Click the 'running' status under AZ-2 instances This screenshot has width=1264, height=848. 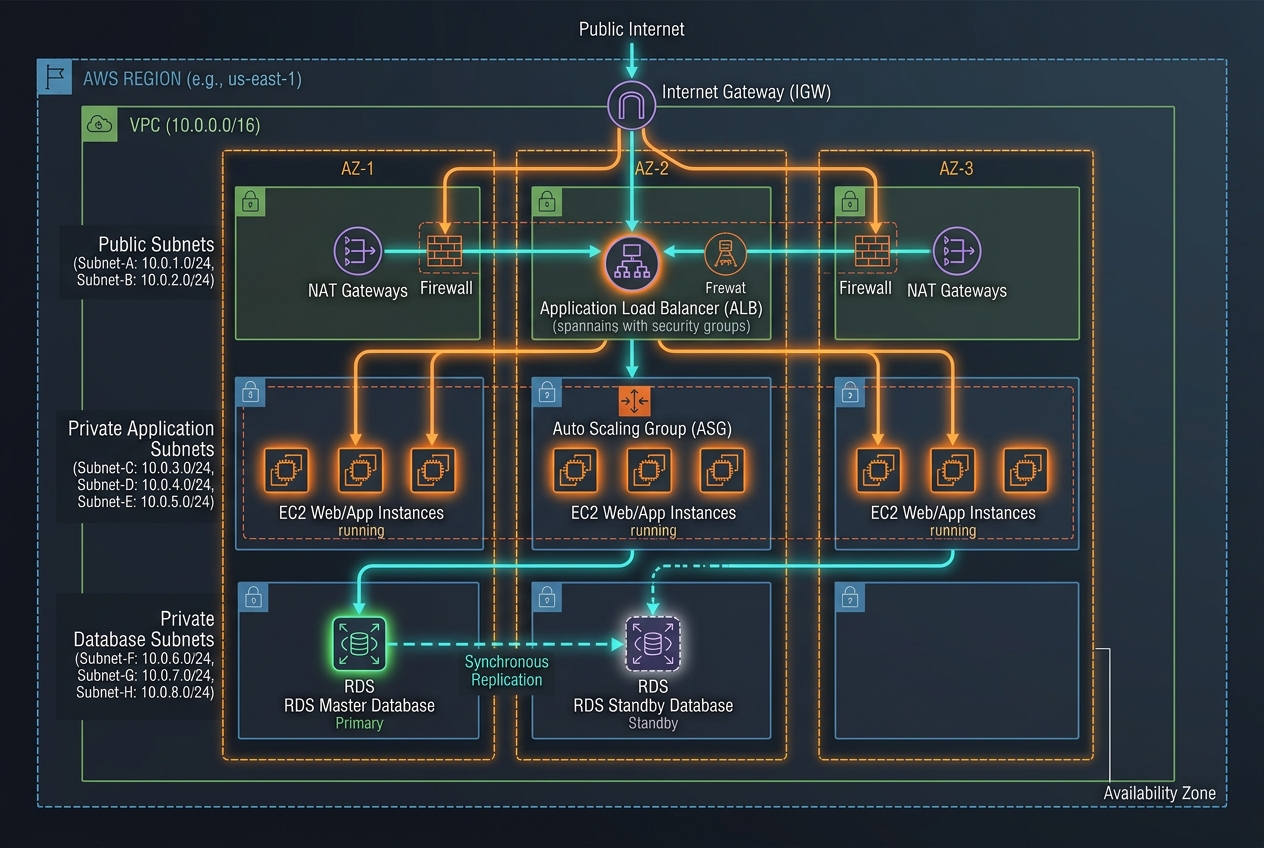[x=653, y=530]
